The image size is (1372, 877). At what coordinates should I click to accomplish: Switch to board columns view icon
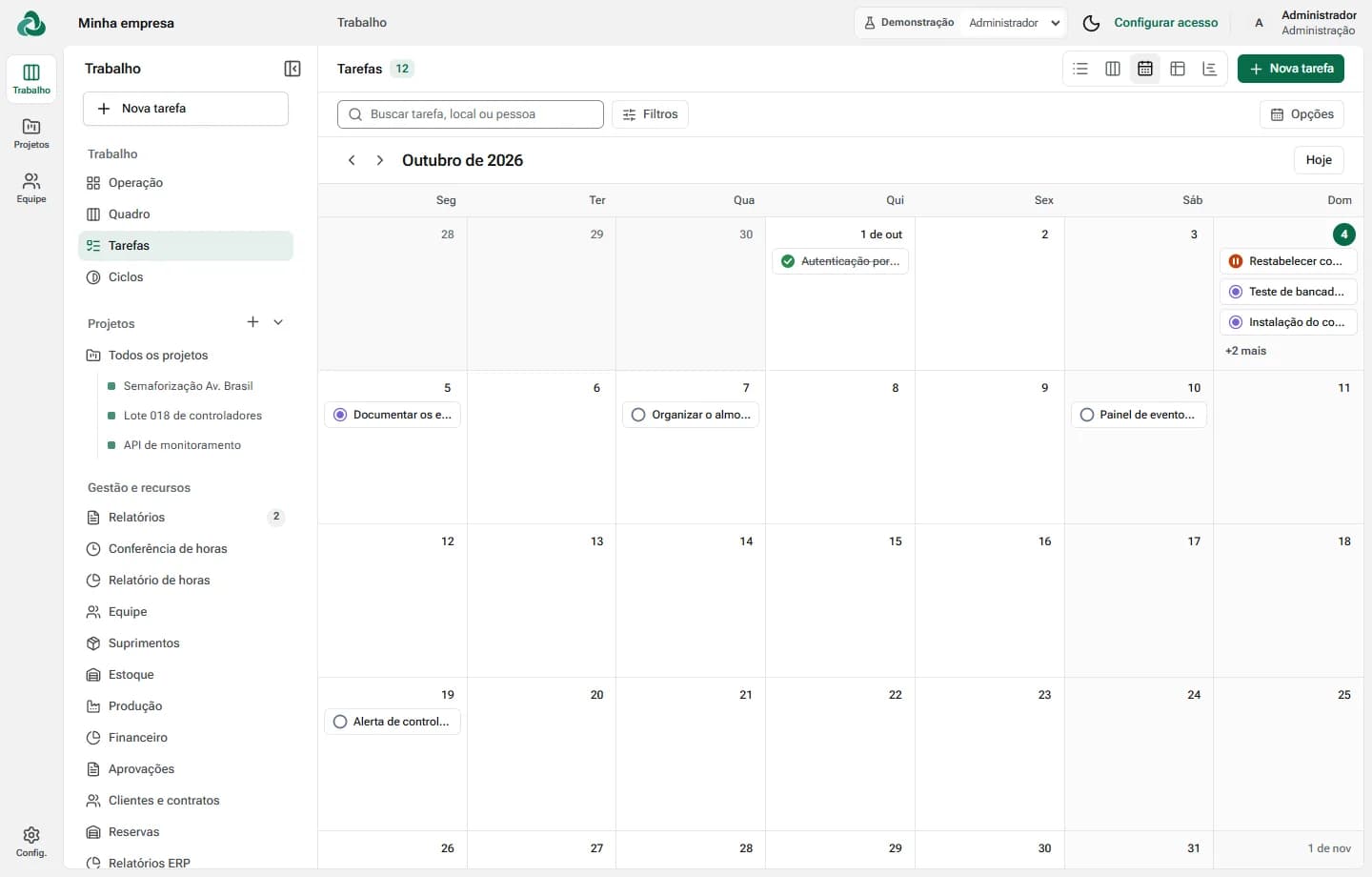(x=1113, y=69)
